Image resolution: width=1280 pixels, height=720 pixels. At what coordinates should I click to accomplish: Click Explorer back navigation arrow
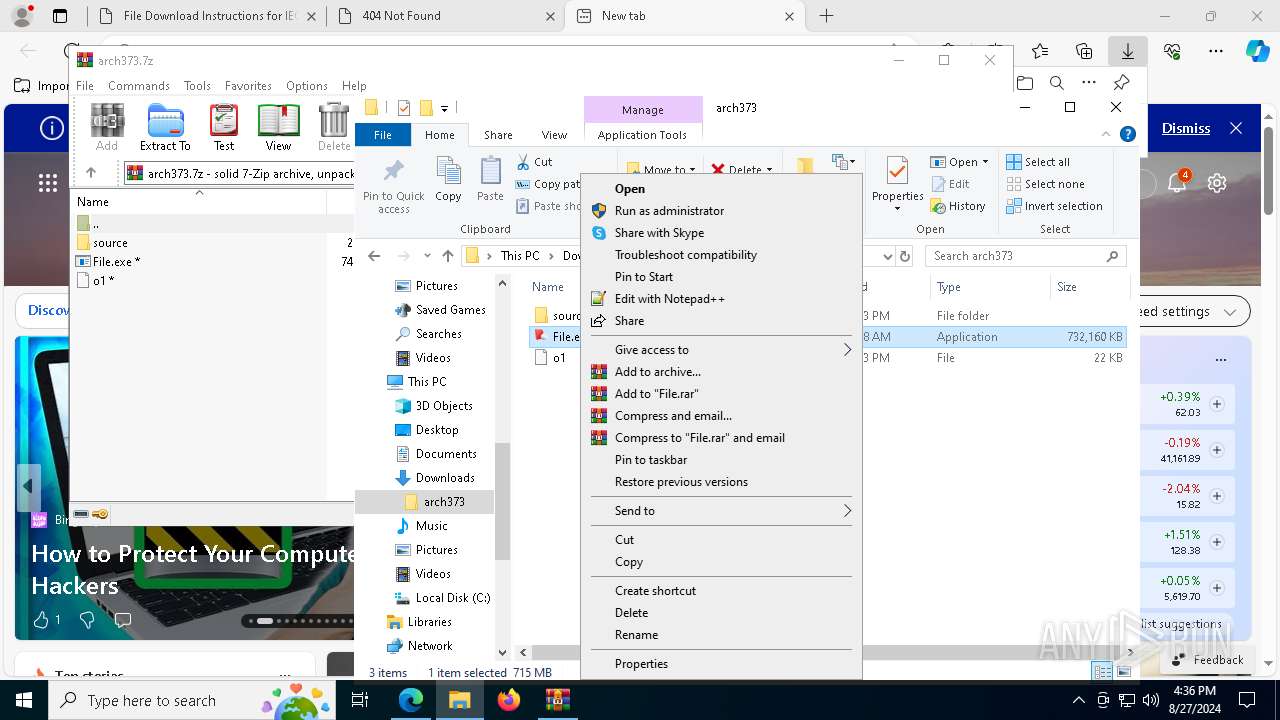click(x=374, y=256)
